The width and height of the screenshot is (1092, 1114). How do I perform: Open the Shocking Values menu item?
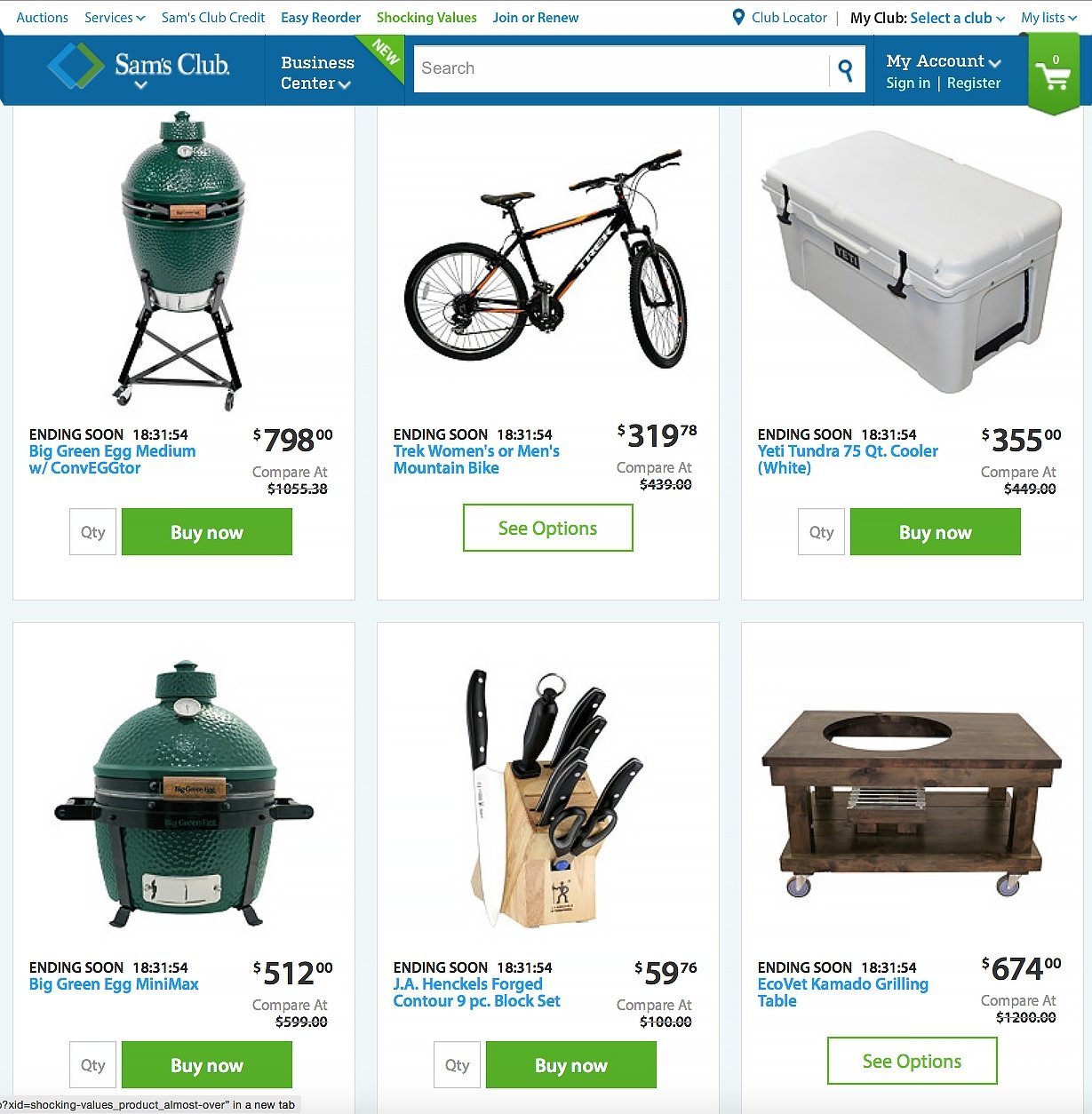click(x=426, y=18)
